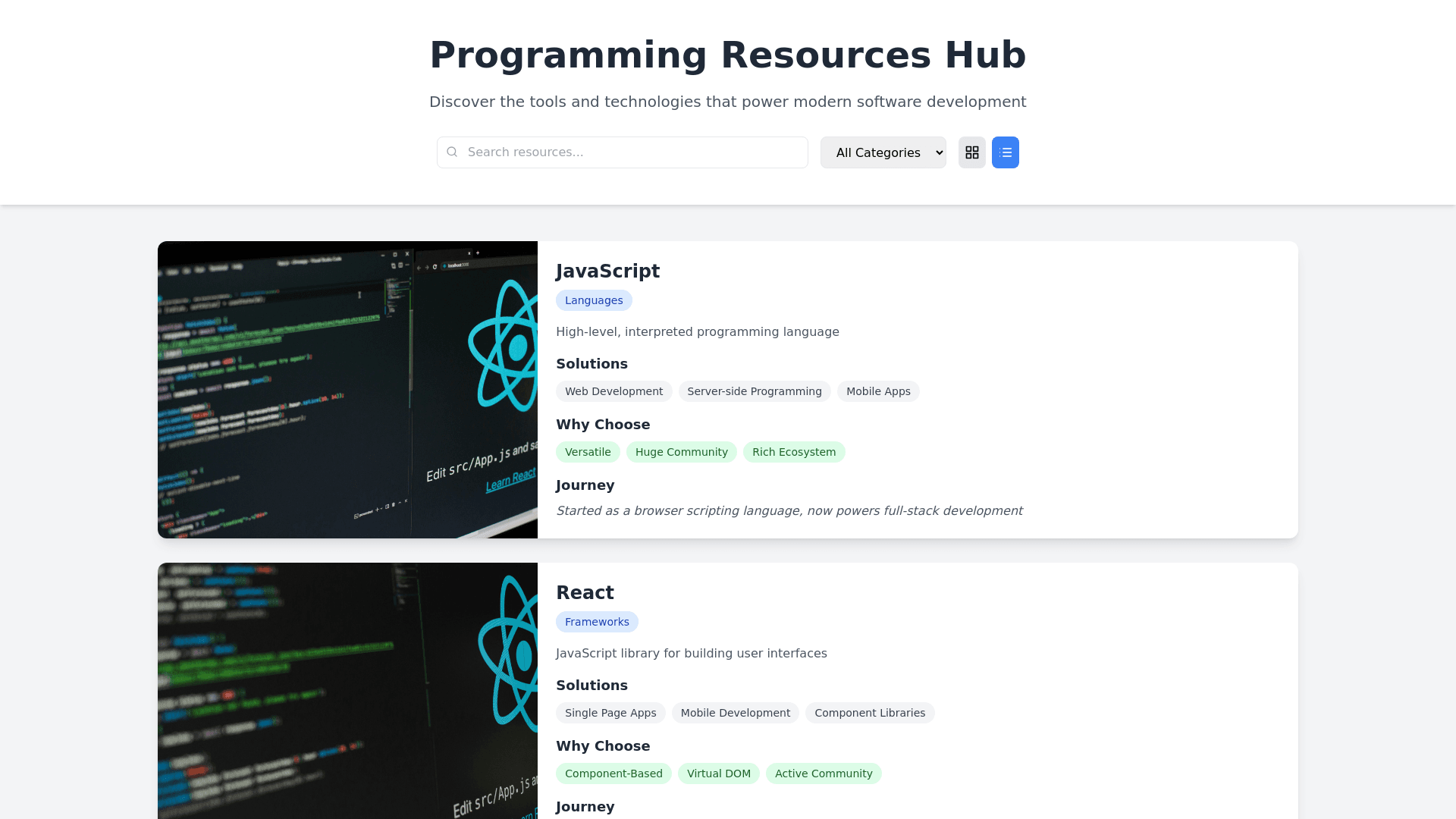Viewport: 1456px width, 819px height.
Task: Click the Versatile benefit tag
Action: (x=588, y=452)
